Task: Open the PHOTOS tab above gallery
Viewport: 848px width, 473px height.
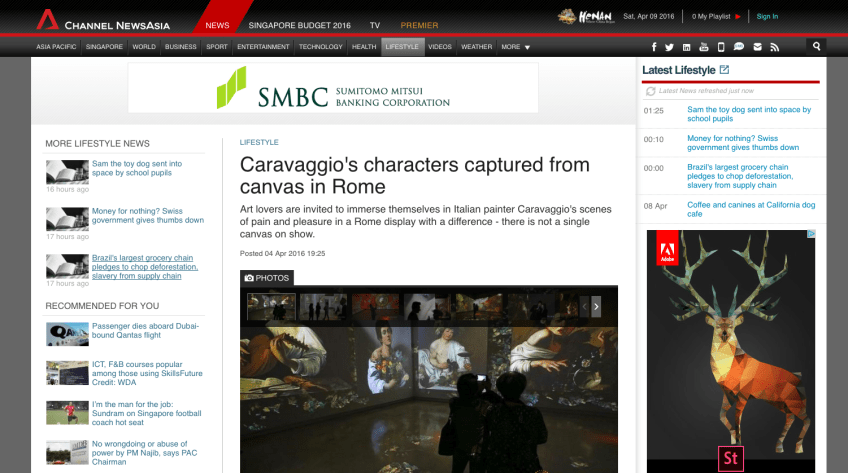Action: [267, 278]
